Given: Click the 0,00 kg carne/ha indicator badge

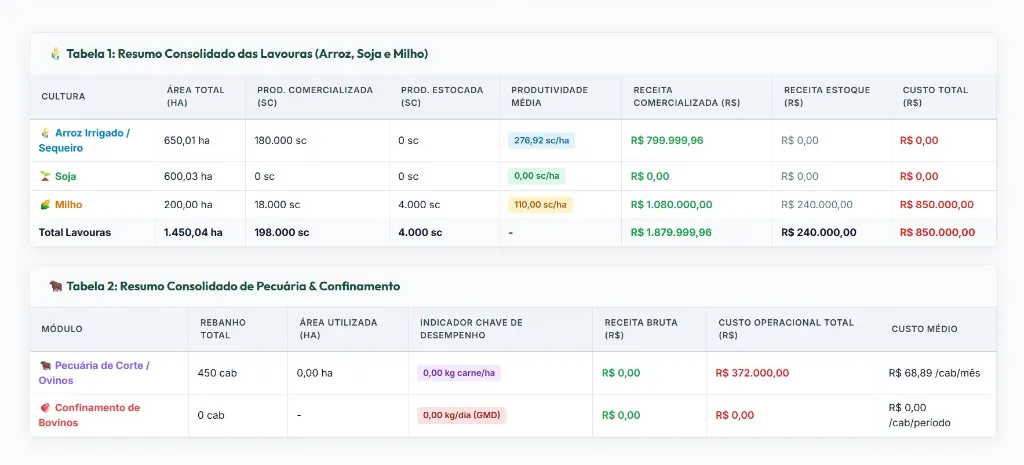Looking at the screenshot, I should click(x=459, y=373).
